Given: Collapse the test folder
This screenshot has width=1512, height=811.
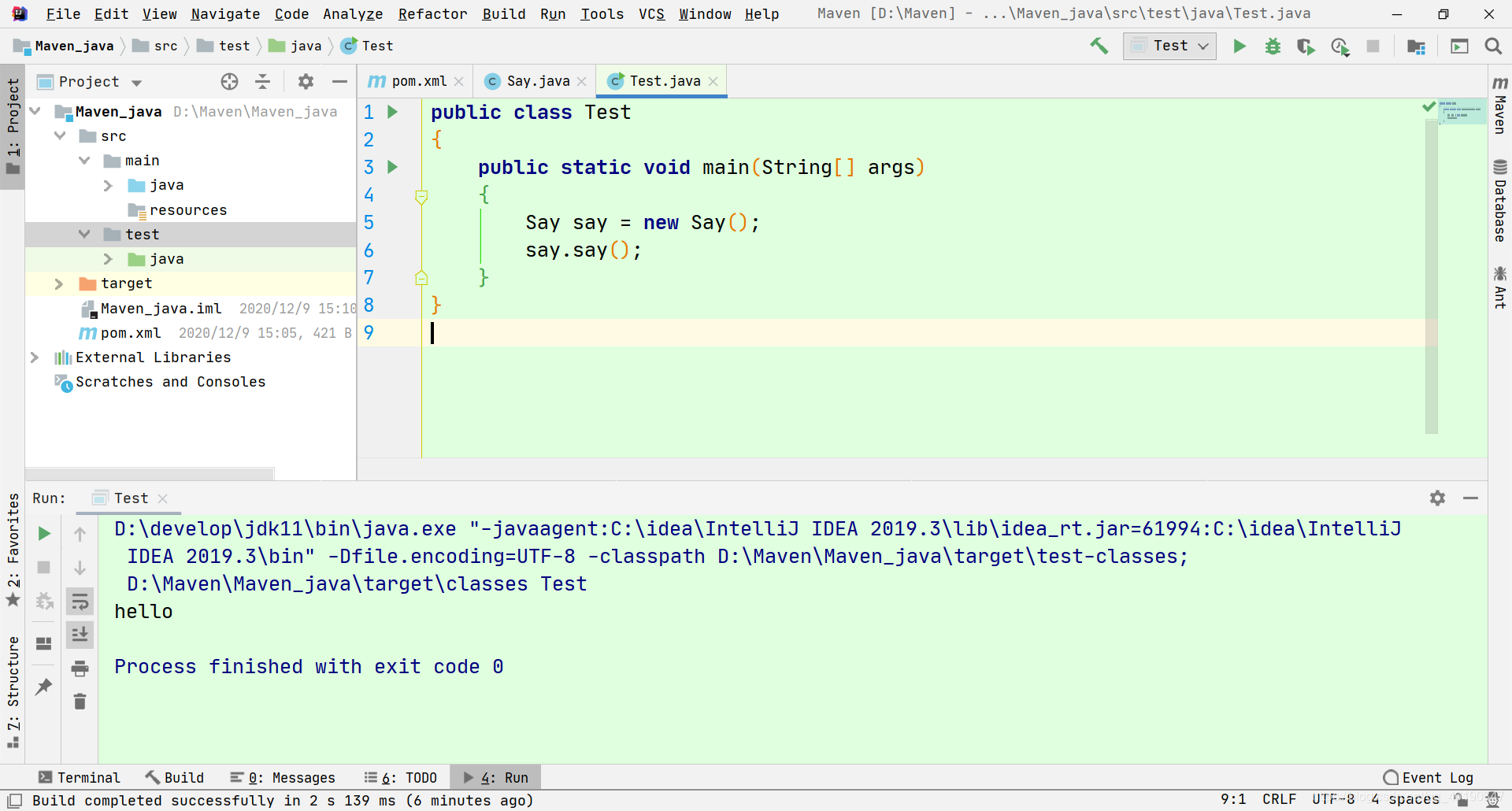Looking at the screenshot, I should (84, 235).
